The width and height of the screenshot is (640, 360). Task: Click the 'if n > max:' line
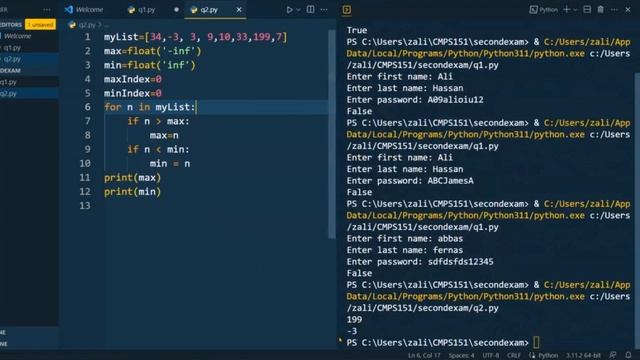158,121
